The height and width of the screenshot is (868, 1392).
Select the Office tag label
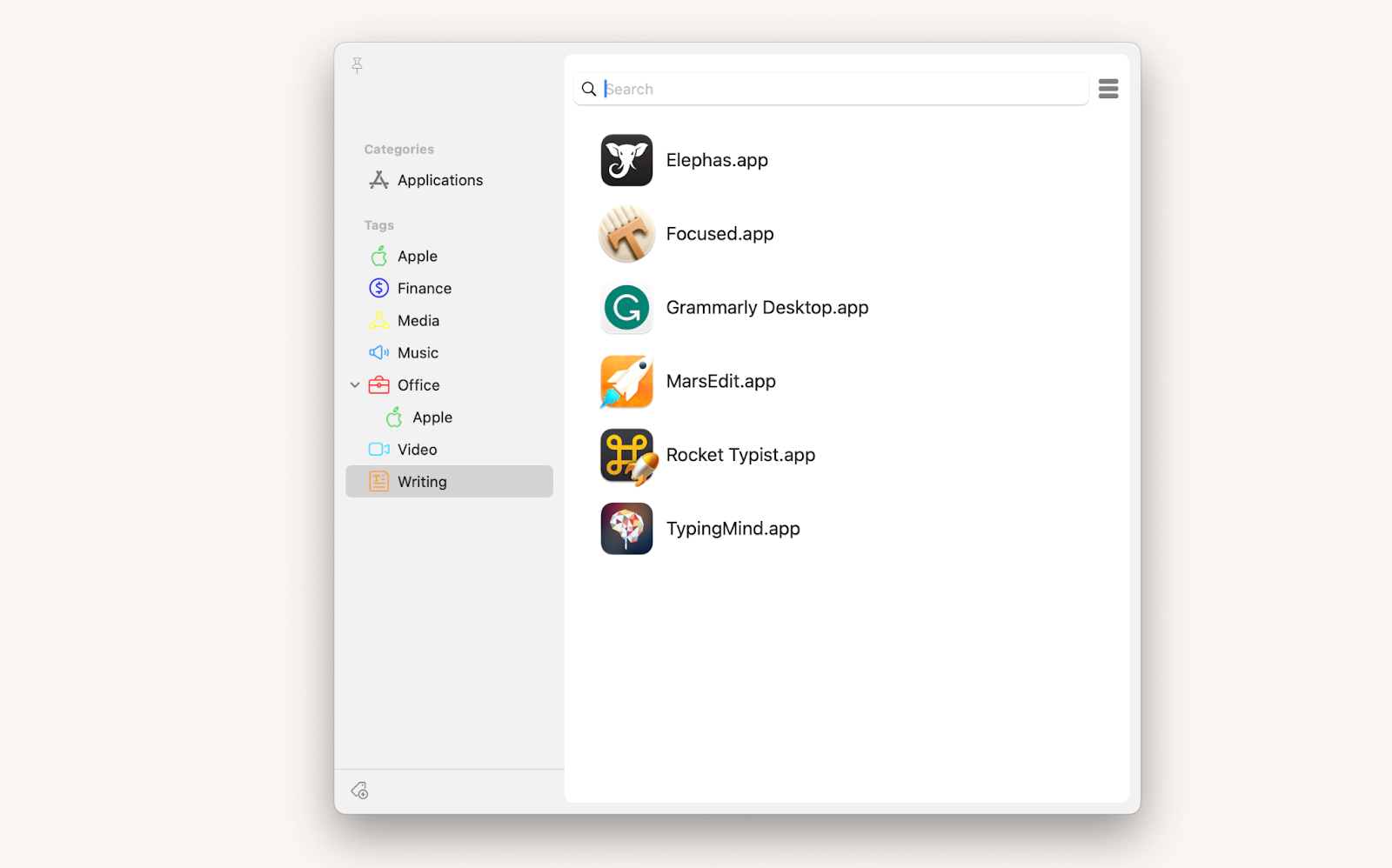tap(418, 384)
